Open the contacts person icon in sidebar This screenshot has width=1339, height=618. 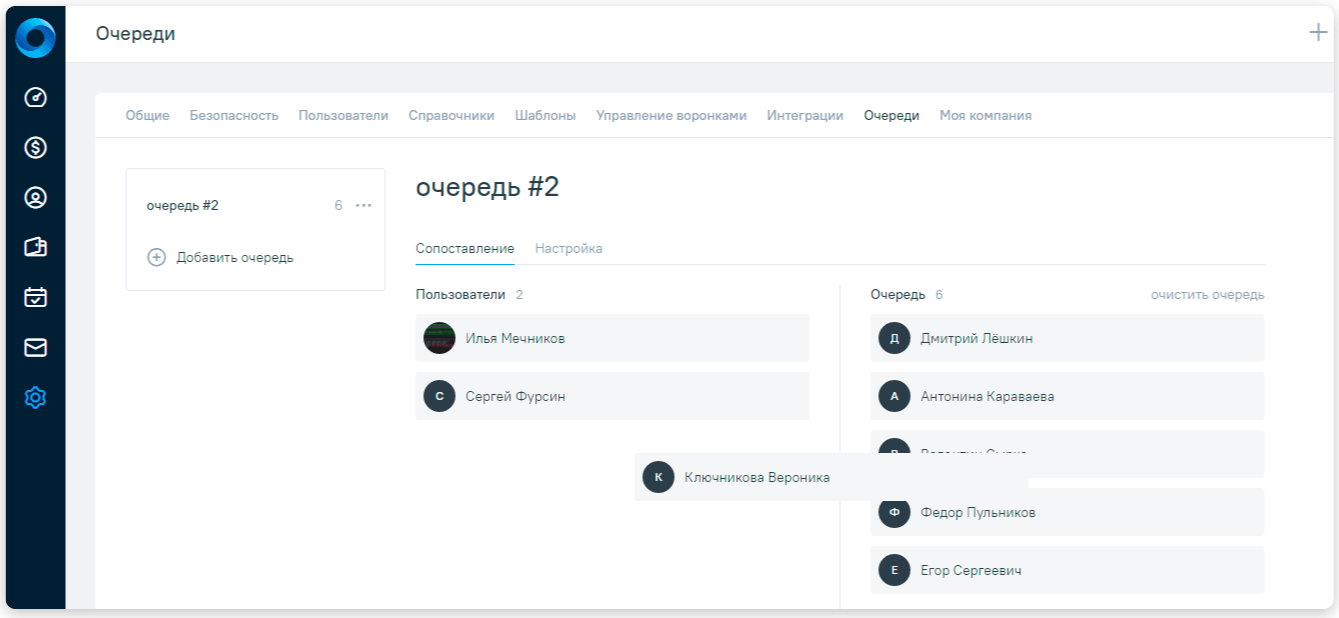(x=35, y=198)
